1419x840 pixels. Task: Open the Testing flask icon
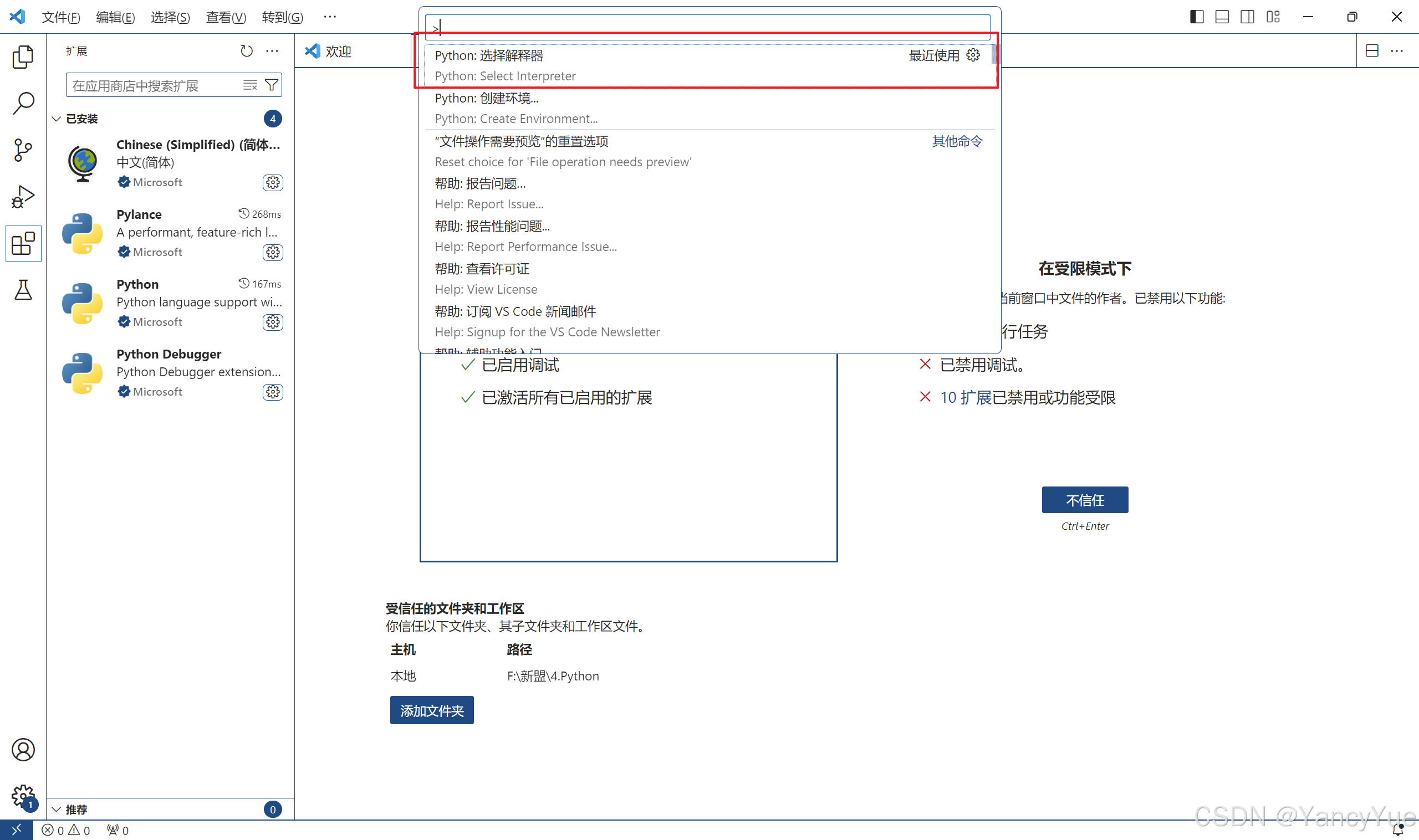(x=23, y=290)
